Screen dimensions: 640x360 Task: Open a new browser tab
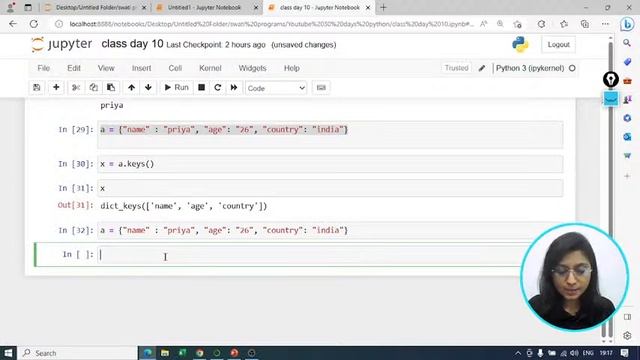383,8
